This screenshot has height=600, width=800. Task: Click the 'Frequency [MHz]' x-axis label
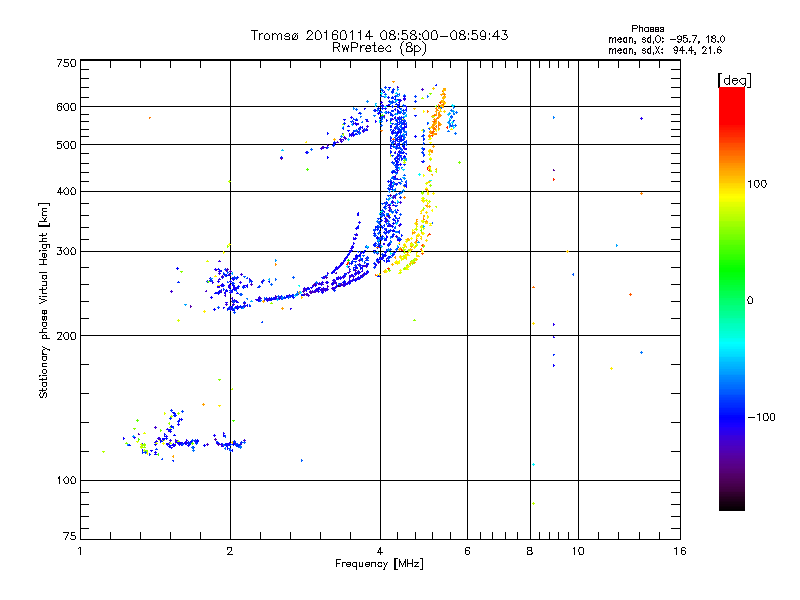click(379, 564)
